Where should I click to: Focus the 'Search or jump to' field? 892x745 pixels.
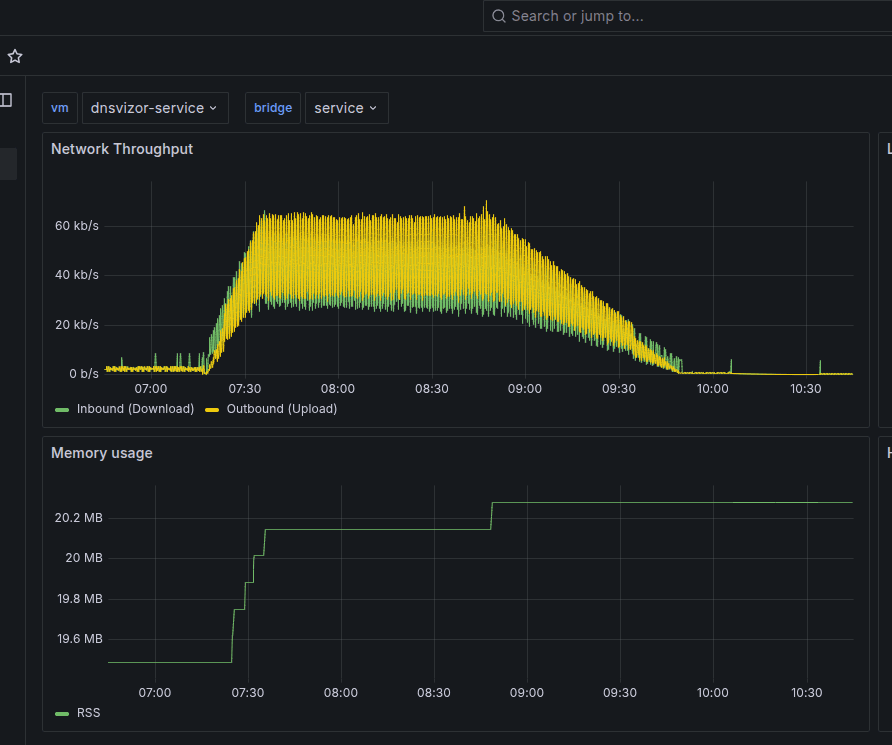pos(687,16)
